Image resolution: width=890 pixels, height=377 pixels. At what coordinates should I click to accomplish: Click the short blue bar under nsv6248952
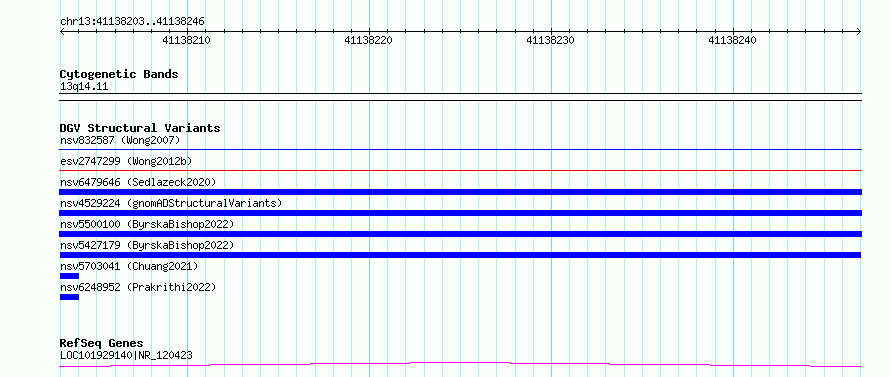tap(69, 297)
